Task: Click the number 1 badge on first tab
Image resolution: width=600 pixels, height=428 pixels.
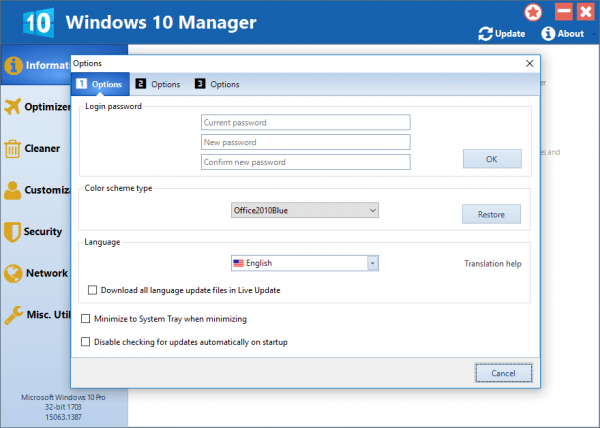Action: pyautogui.click(x=81, y=83)
